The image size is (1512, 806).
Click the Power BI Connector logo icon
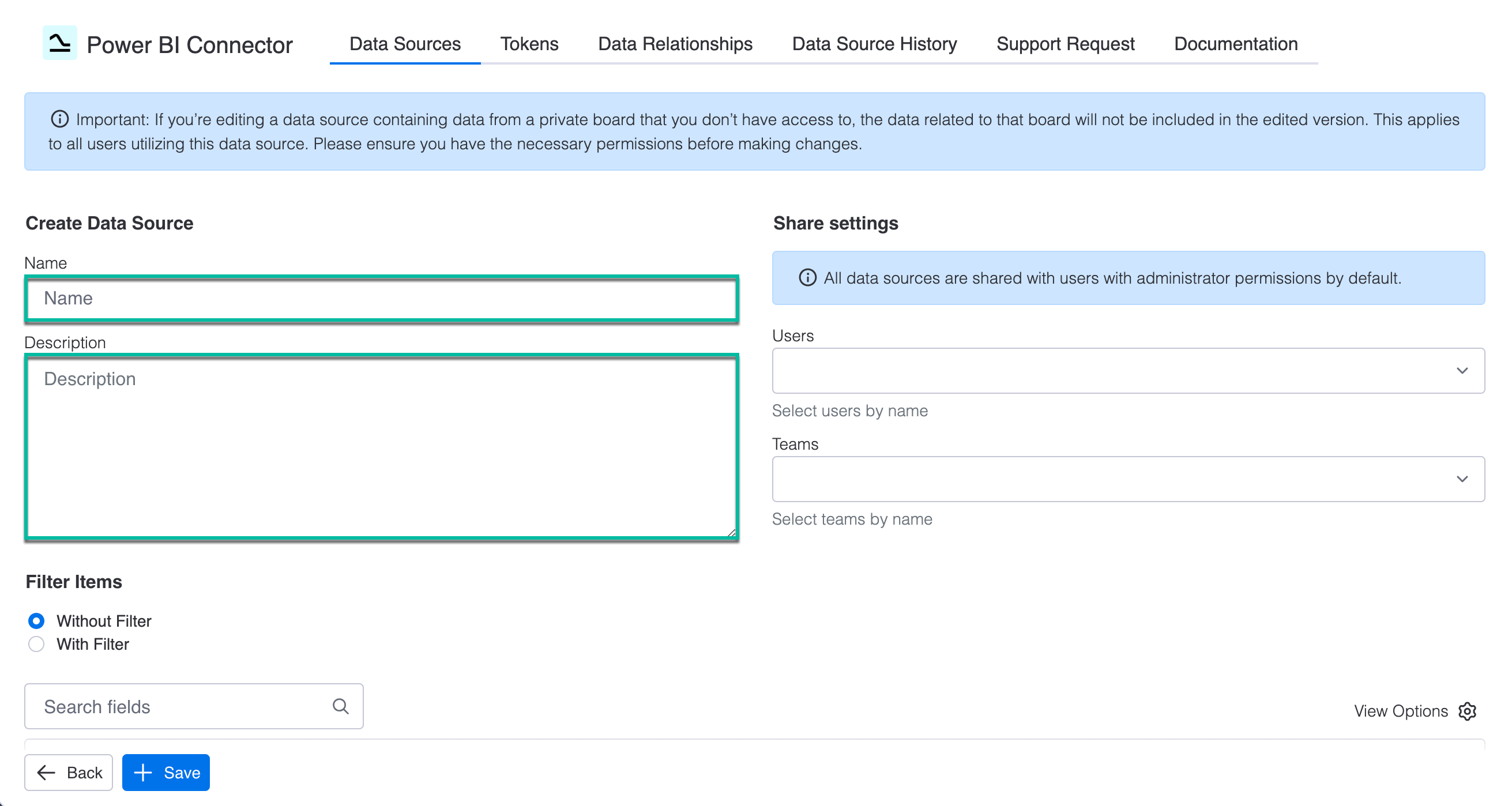click(59, 43)
